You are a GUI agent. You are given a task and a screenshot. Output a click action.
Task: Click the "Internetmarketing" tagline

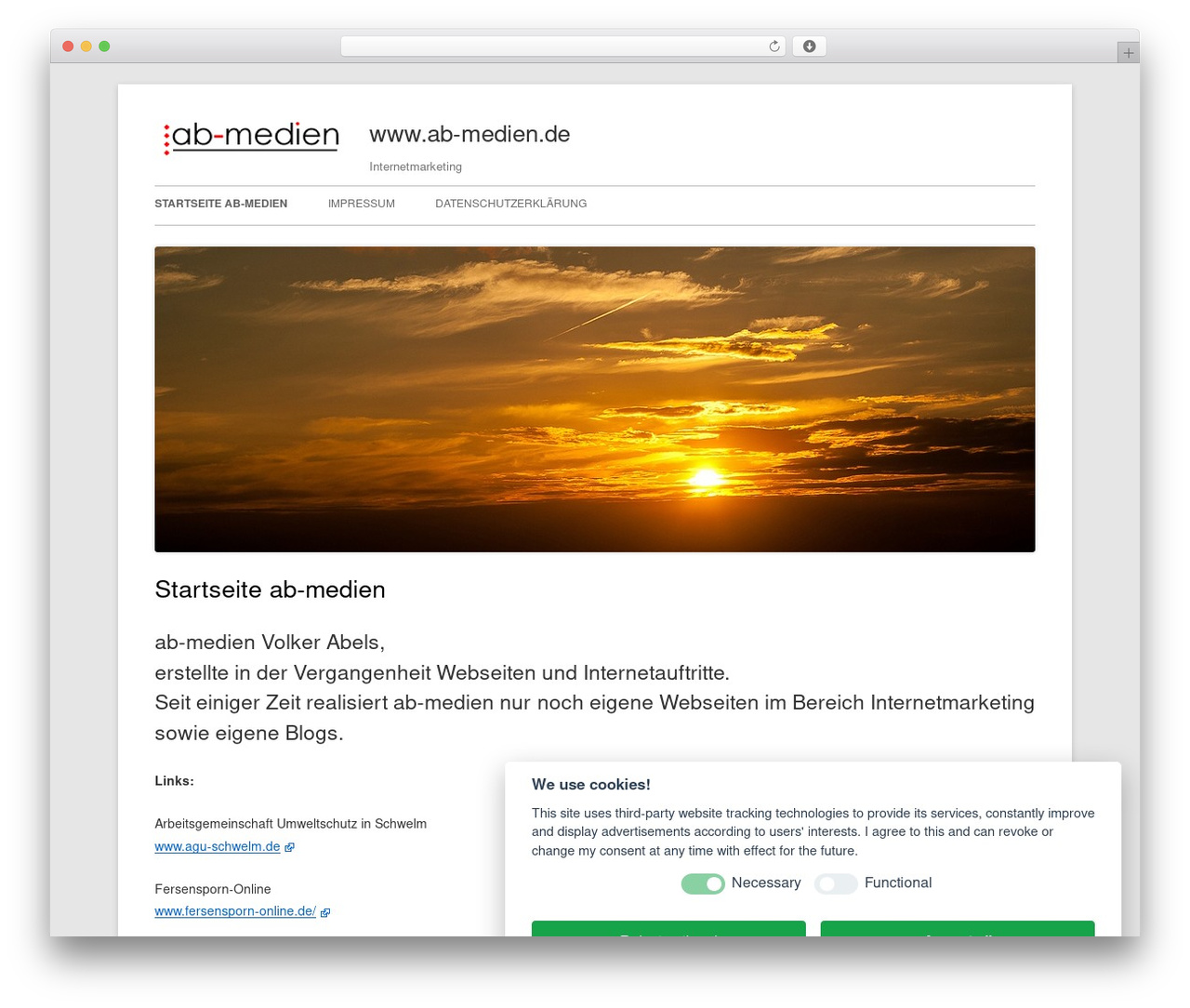pos(416,167)
